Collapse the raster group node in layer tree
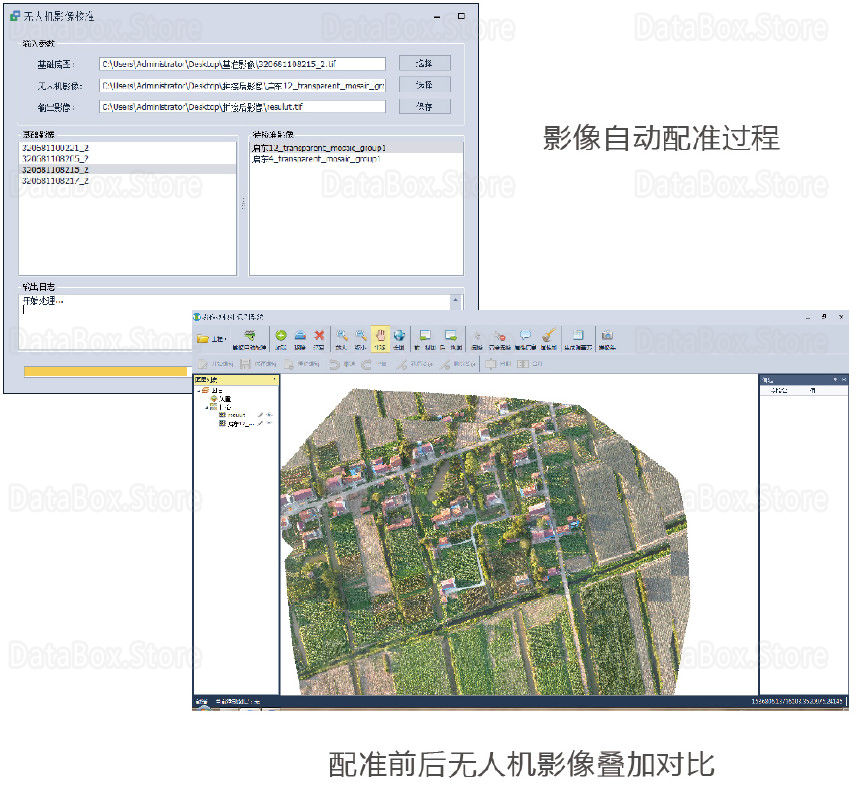The height and width of the screenshot is (792, 858). 207,408
